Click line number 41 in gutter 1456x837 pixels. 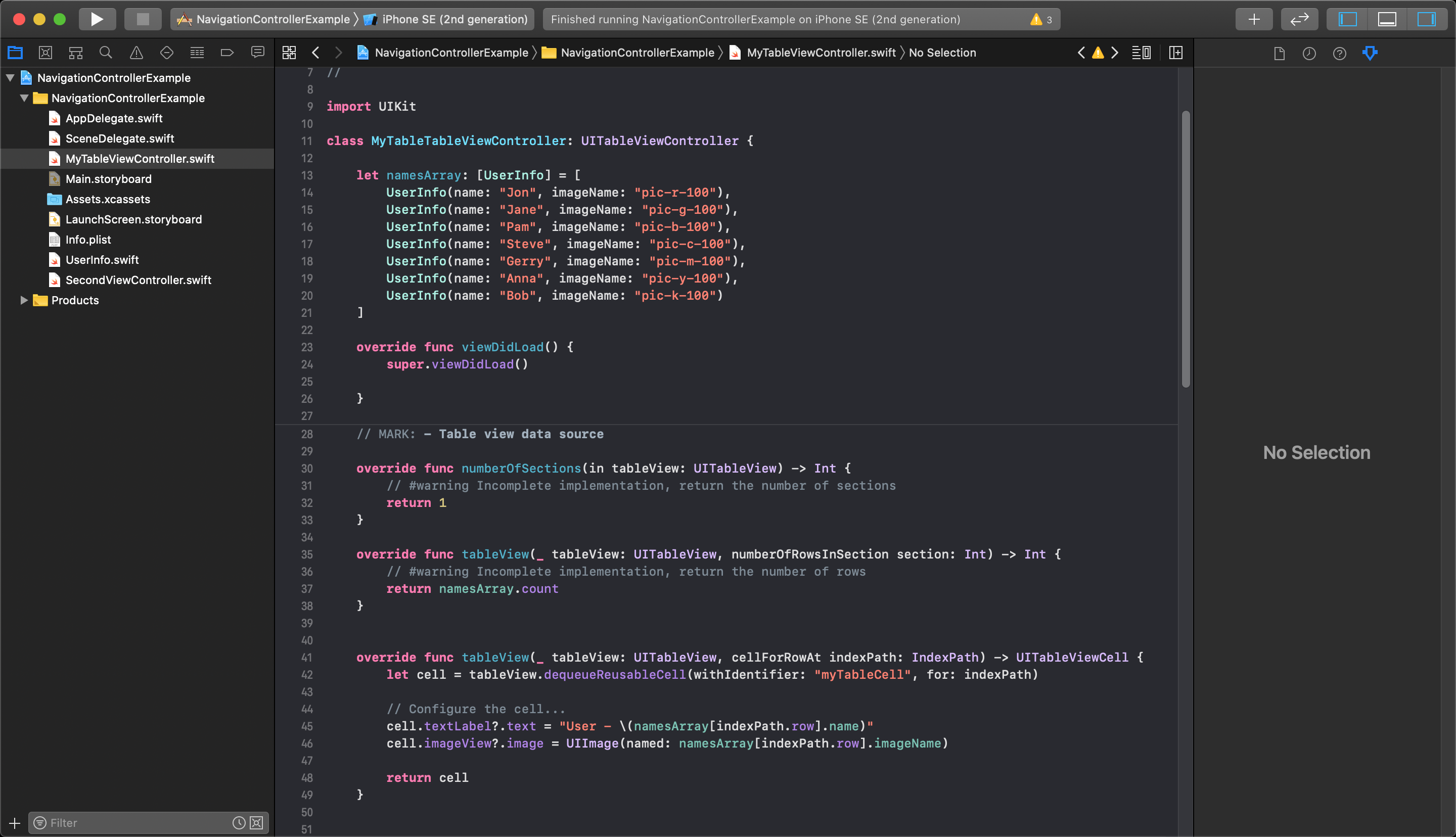pyautogui.click(x=307, y=658)
